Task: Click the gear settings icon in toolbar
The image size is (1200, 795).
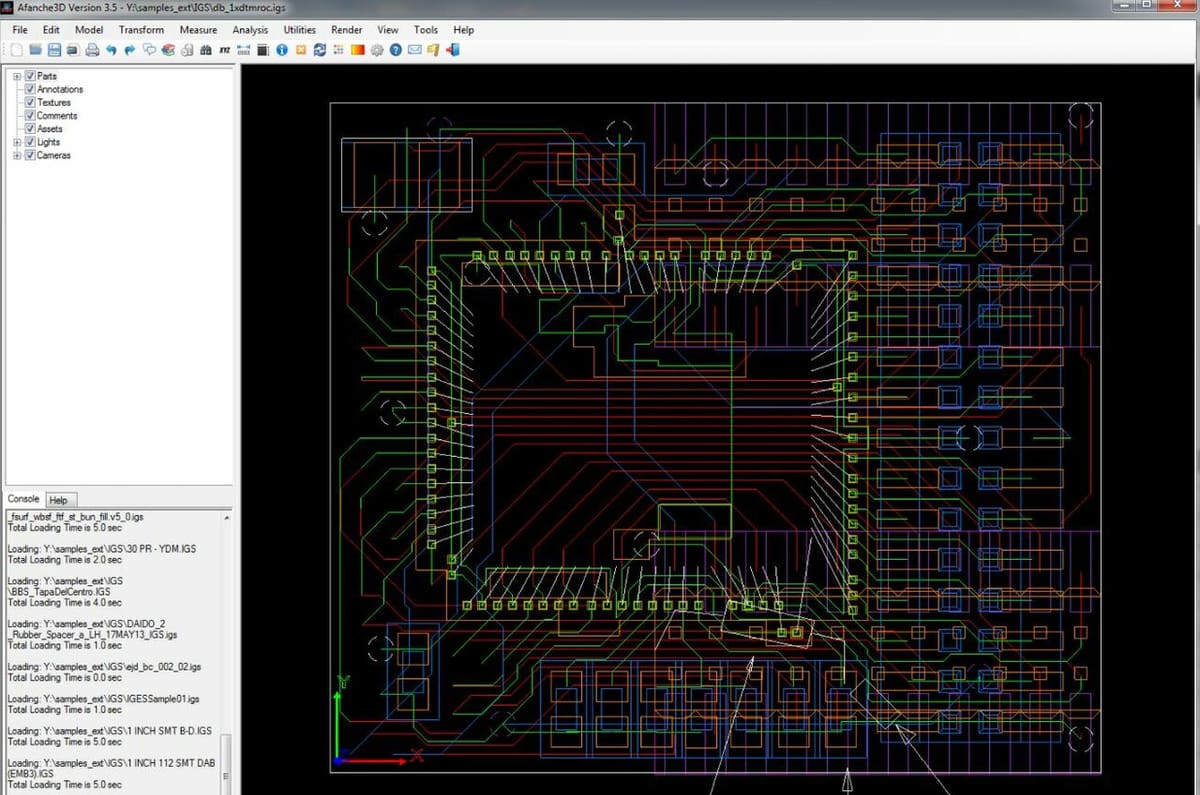Action: (377, 50)
